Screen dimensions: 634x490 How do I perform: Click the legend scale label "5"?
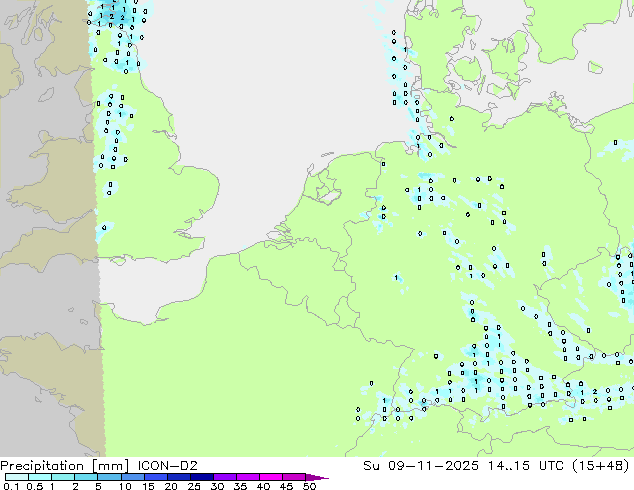point(98,486)
